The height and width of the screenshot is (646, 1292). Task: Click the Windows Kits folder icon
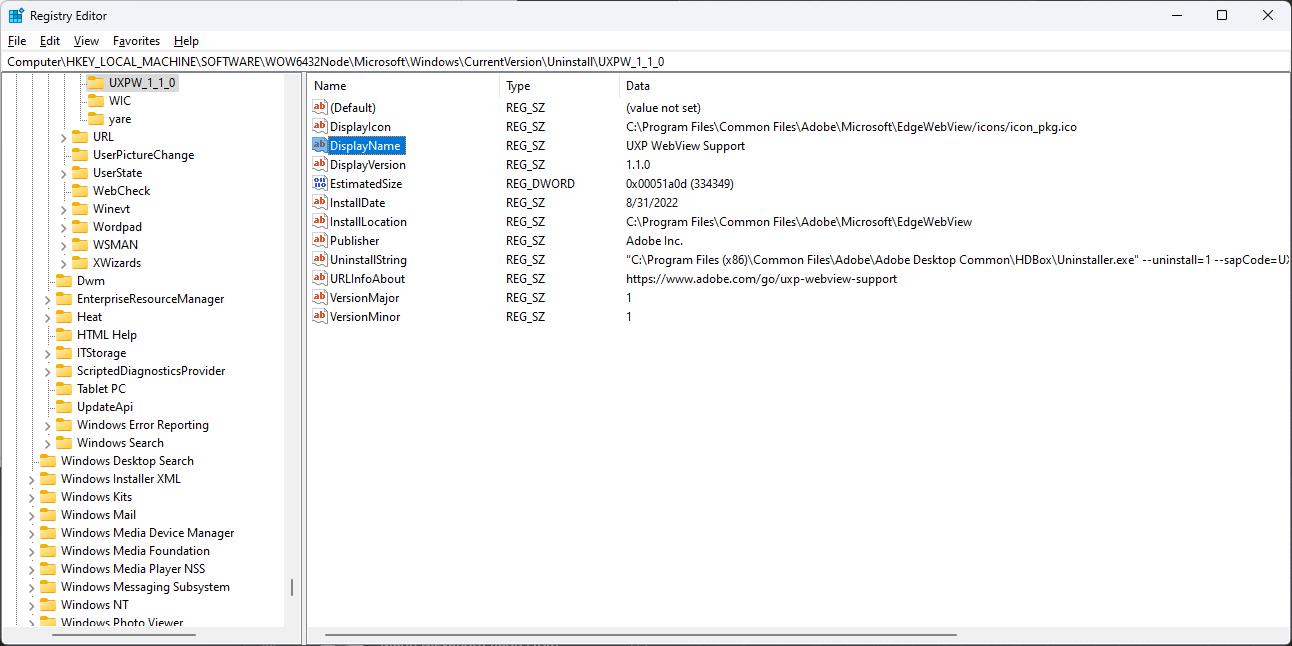point(47,497)
